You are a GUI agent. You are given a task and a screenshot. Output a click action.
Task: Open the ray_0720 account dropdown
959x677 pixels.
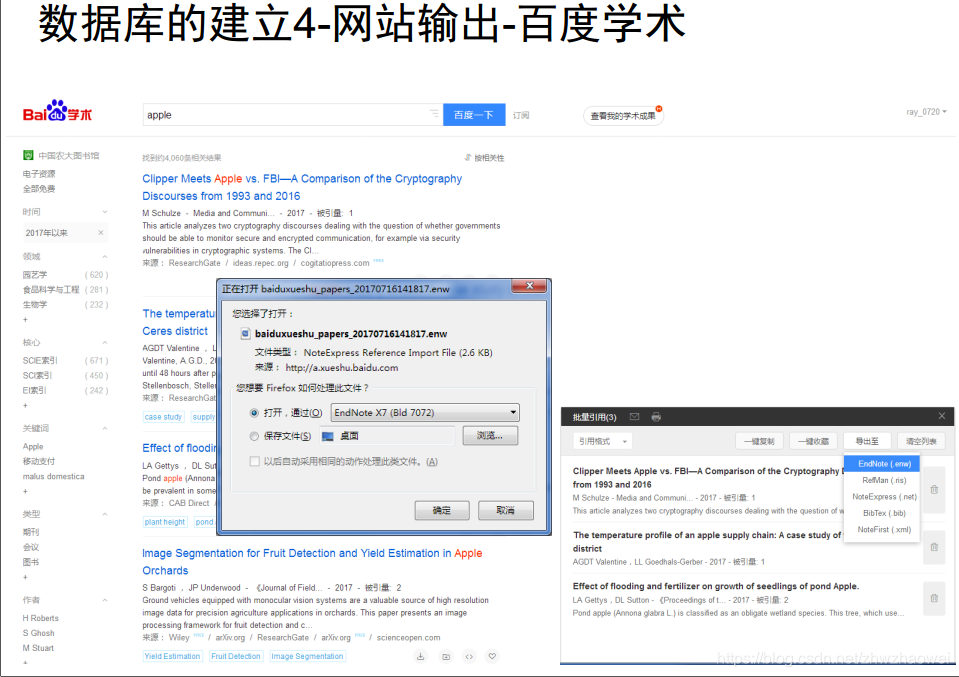pyautogui.click(x=926, y=112)
